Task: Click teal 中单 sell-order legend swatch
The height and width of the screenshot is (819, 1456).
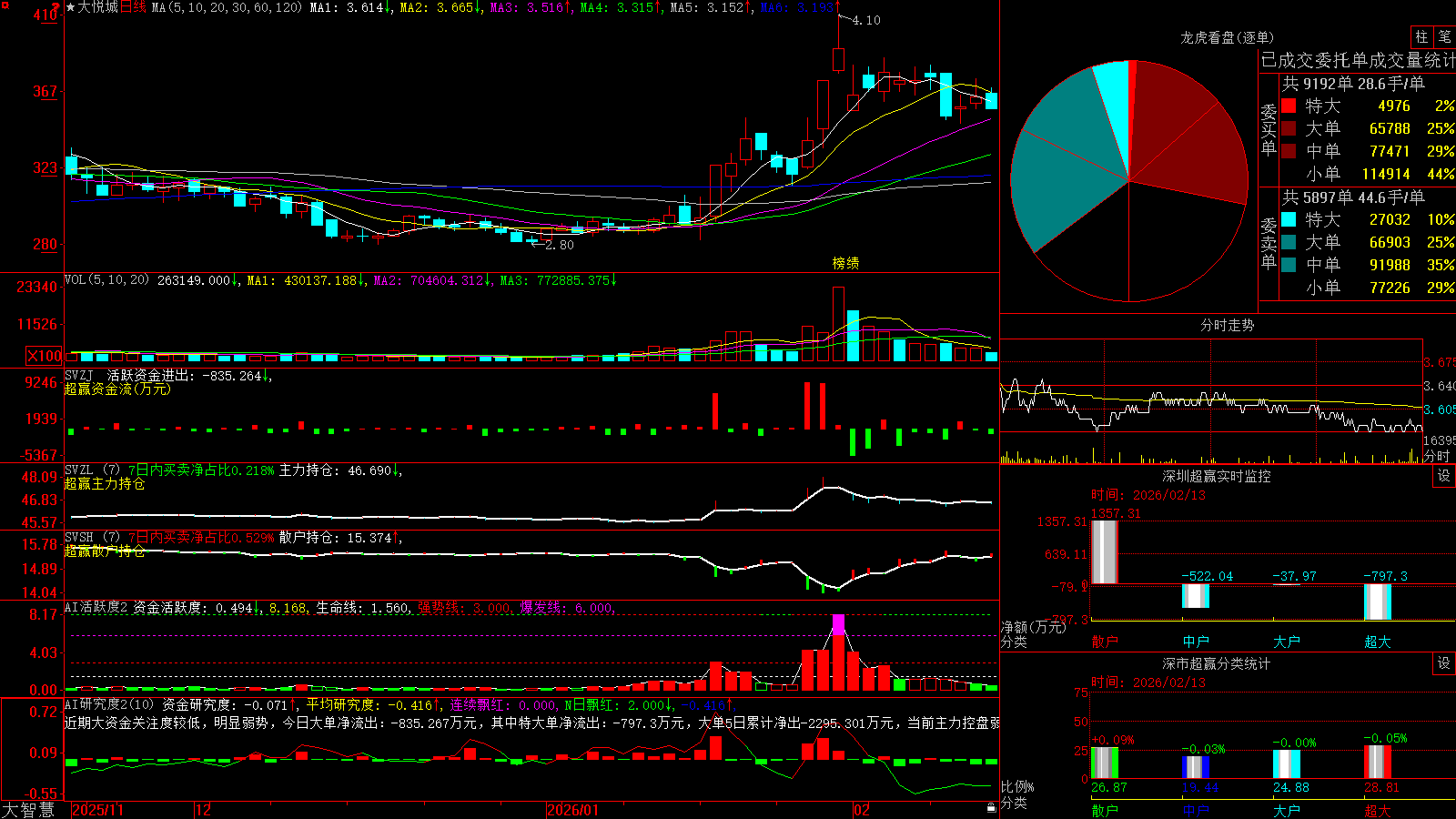Action: (x=1289, y=265)
